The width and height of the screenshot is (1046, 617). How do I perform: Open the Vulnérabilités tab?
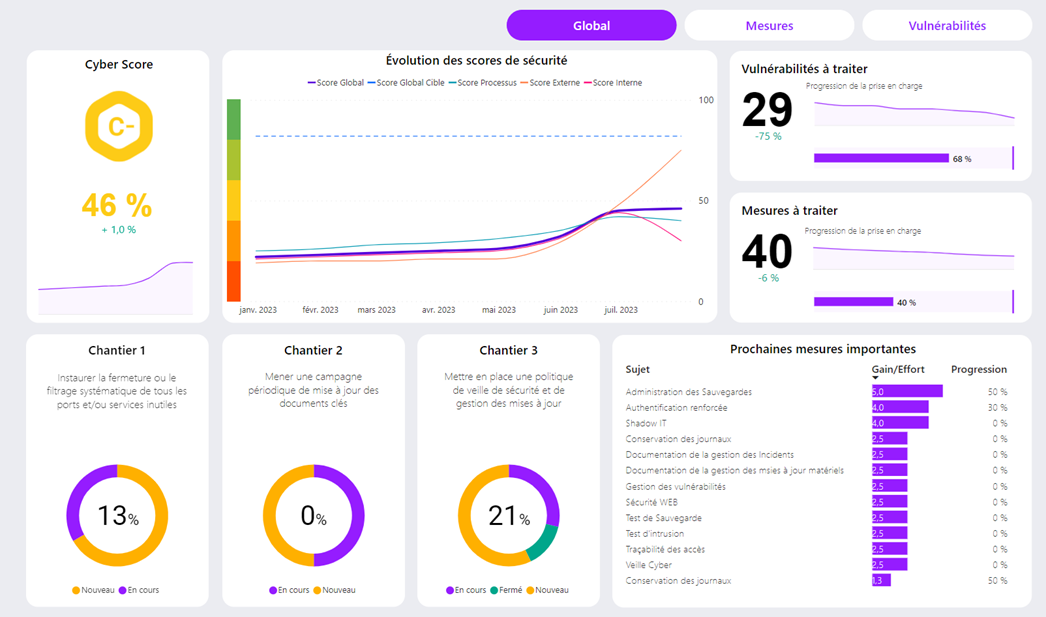pyautogui.click(x=946, y=25)
